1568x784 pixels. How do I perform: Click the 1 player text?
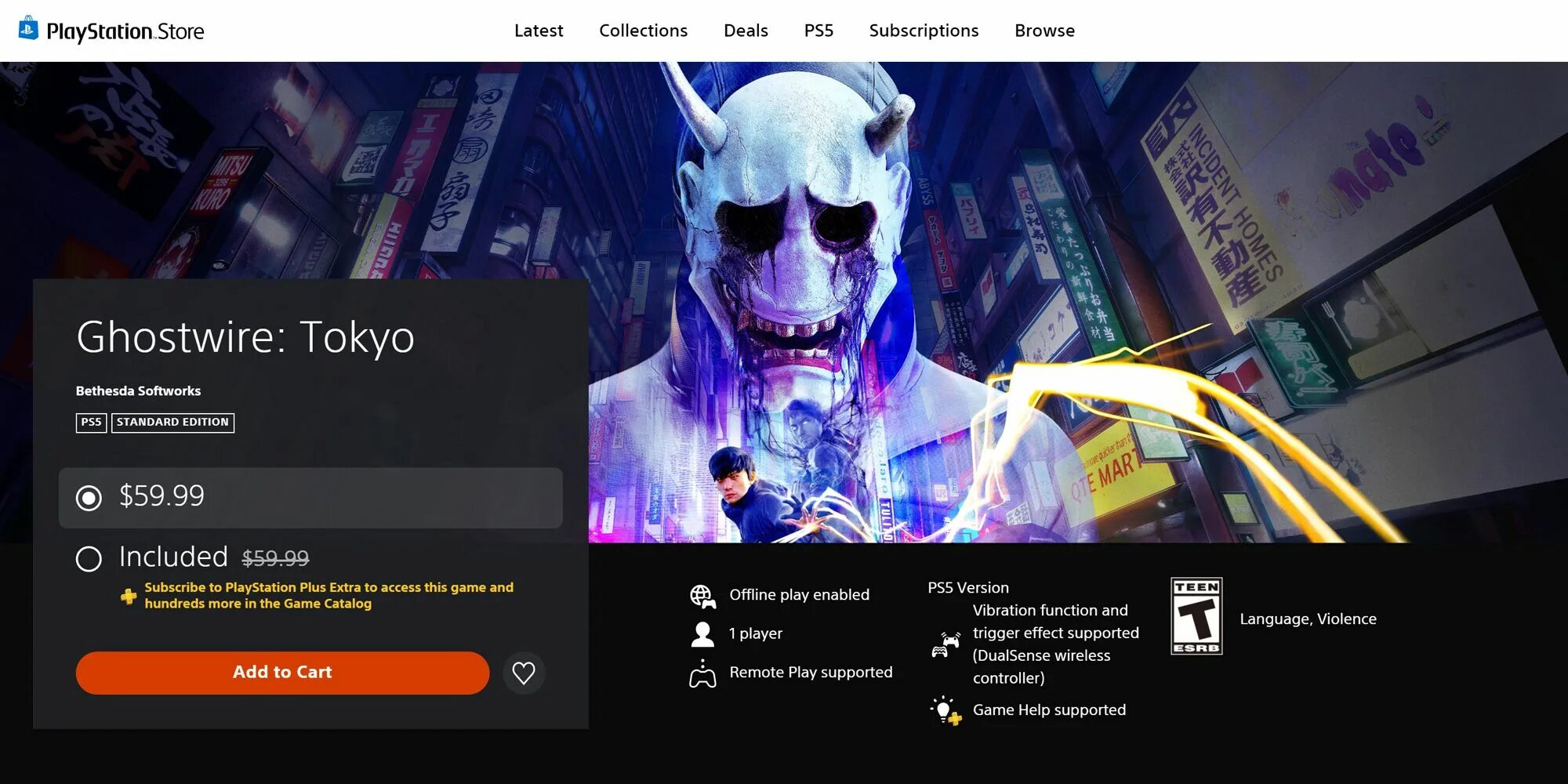click(x=756, y=633)
